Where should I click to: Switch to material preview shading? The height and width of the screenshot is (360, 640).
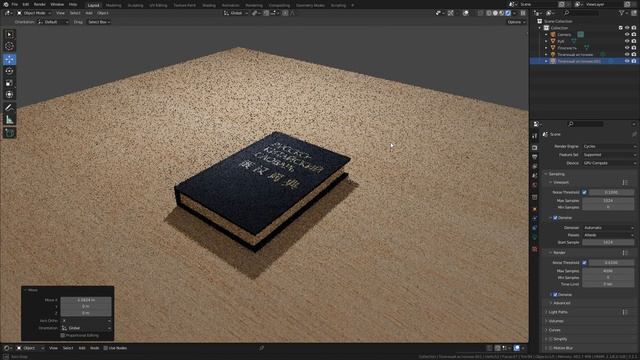[x=502, y=13]
